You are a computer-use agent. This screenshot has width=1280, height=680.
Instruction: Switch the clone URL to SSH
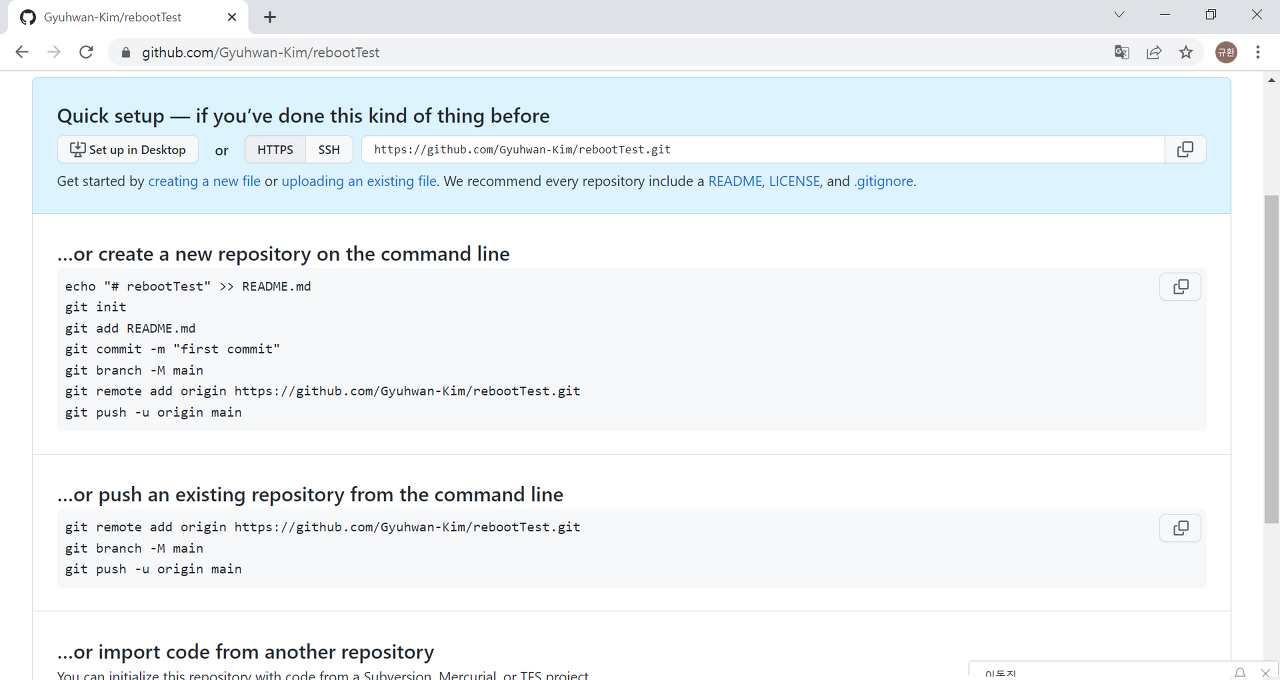point(329,150)
